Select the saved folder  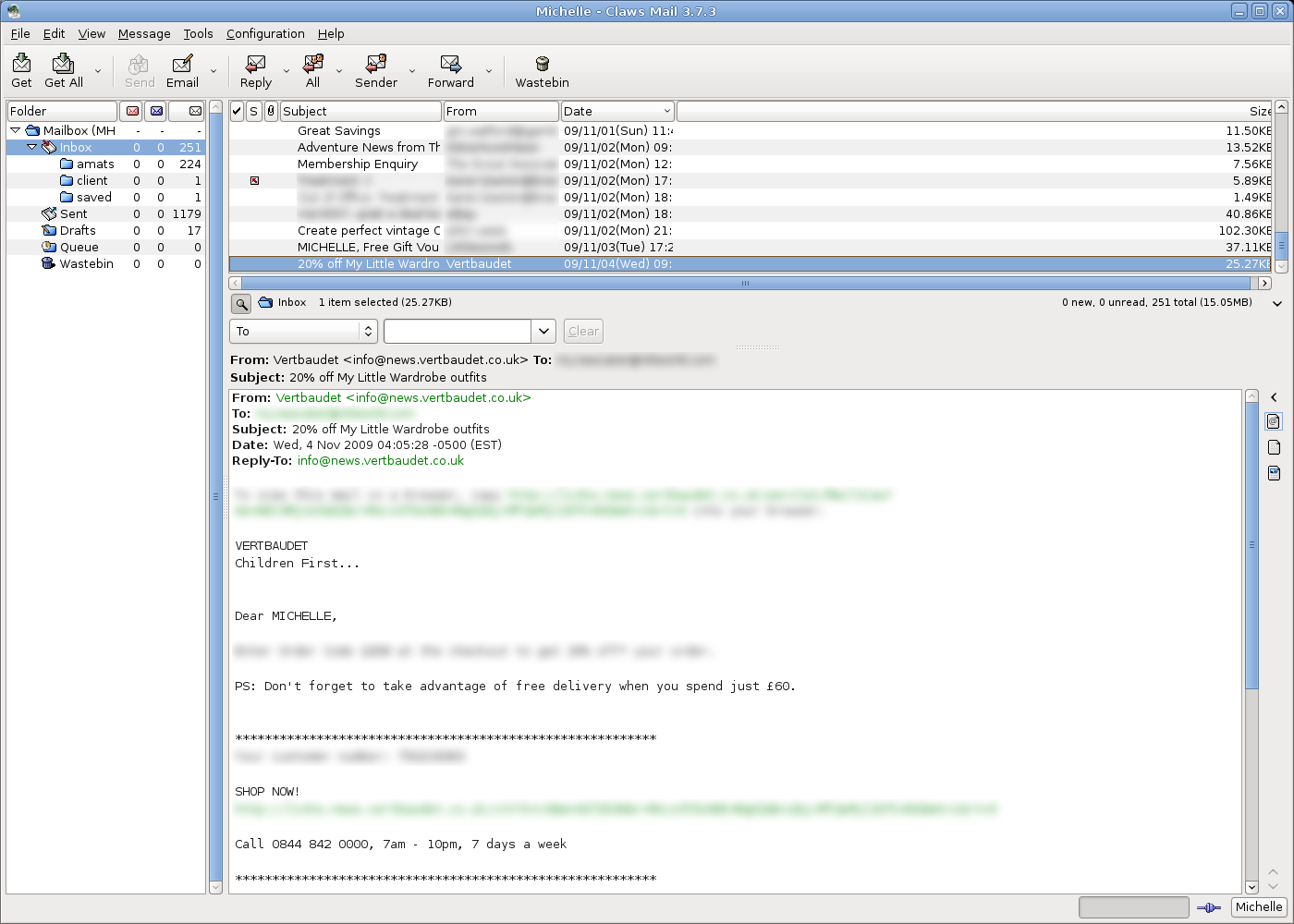click(x=94, y=197)
